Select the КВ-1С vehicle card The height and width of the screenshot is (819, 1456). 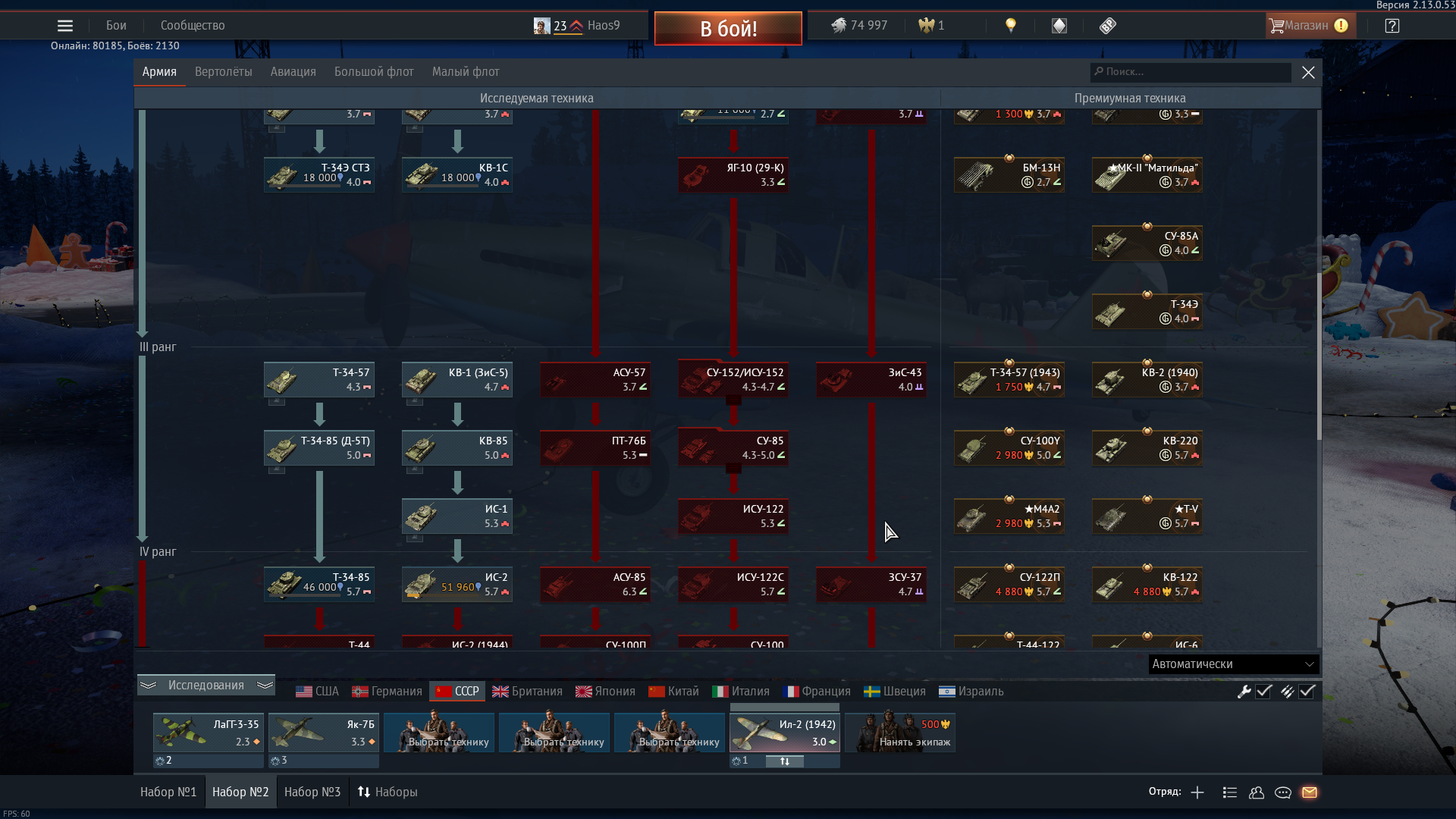click(457, 175)
